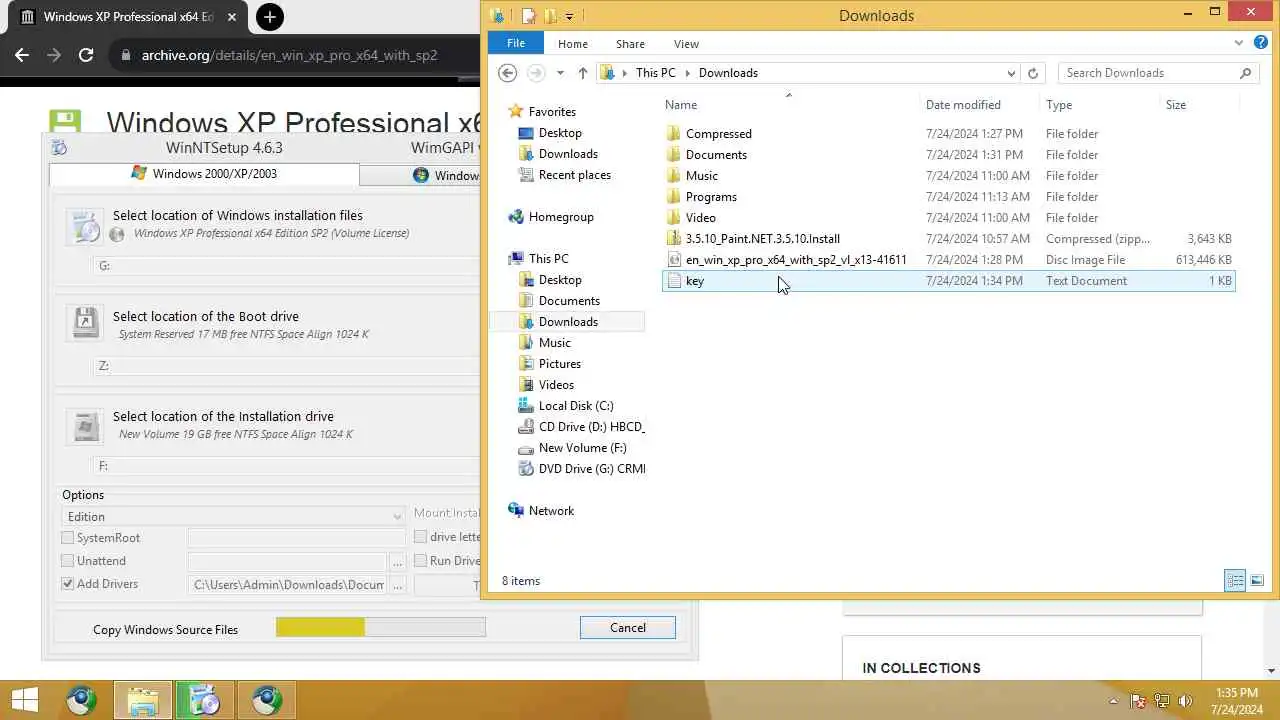Click File Explorer icon on taskbar
This screenshot has width=1280, height=720.
[x=143, y=701]
